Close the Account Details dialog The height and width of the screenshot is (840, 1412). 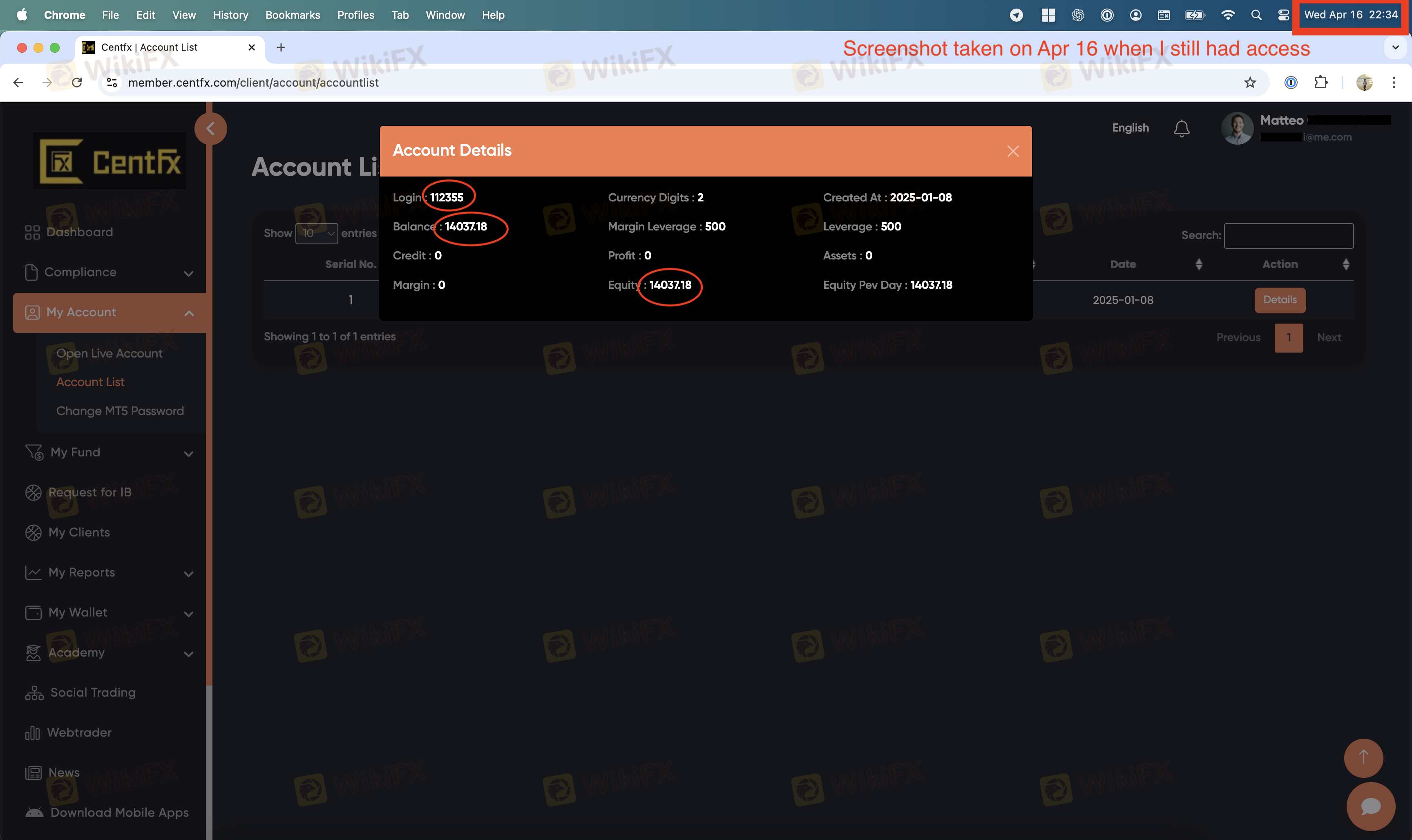(x=1013, y=151)
